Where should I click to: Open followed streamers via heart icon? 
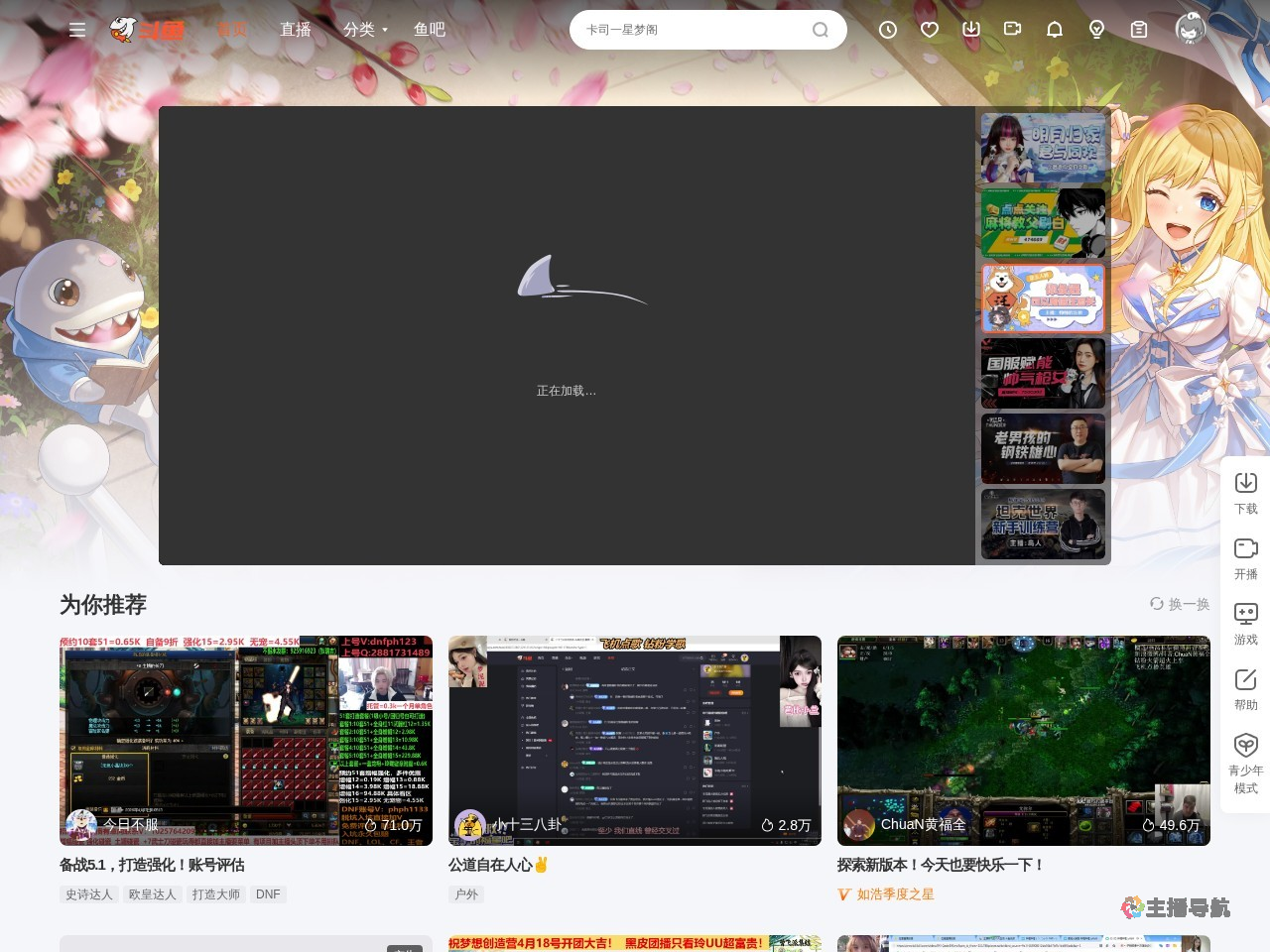click(x=929, y=30)
